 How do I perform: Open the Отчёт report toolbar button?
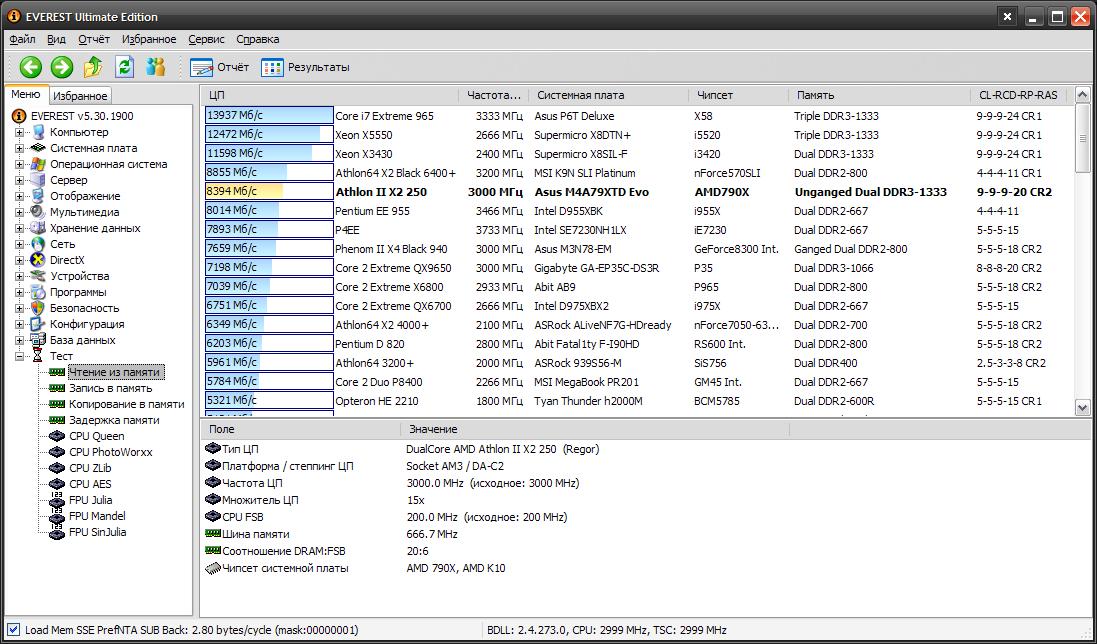[x=219, y=67]
